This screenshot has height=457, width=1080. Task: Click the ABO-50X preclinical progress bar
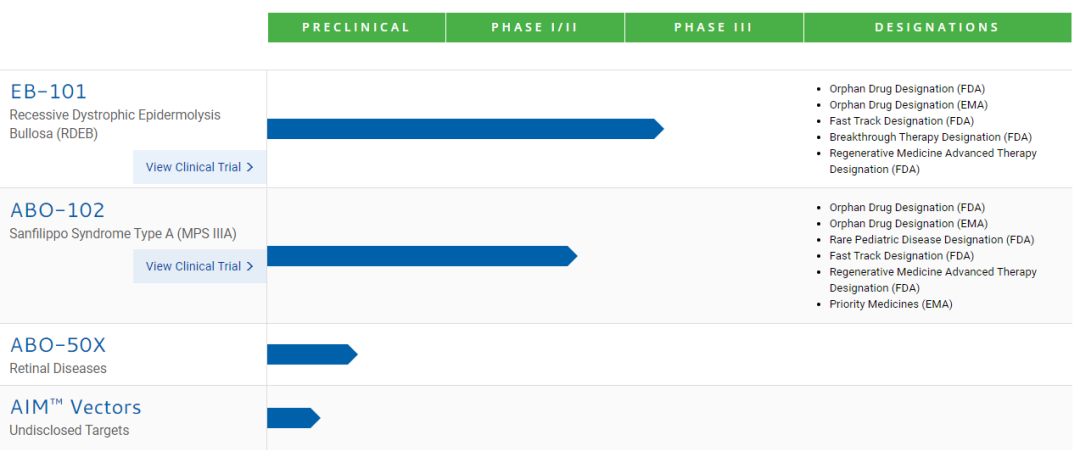[x=311, y=354]
